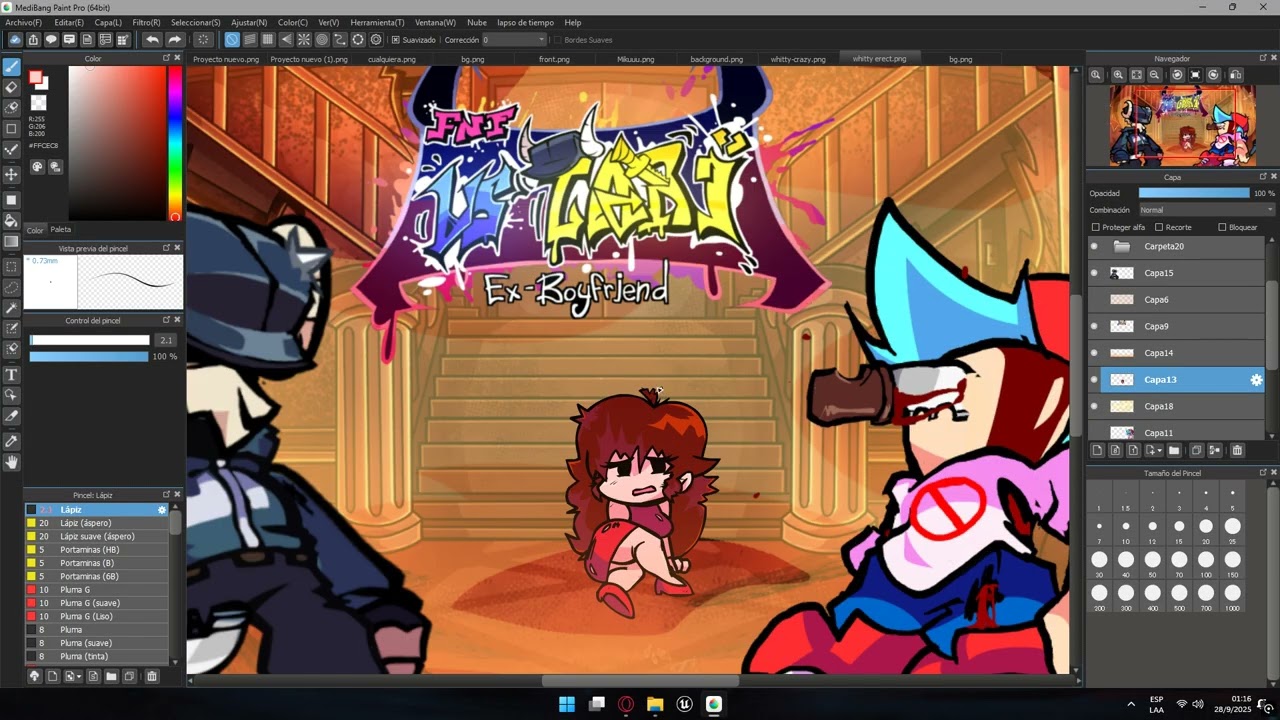The width and height of the screenshot is (1280, 720).
Task: Click the foreground color swatch
Action: coord(36,78)
